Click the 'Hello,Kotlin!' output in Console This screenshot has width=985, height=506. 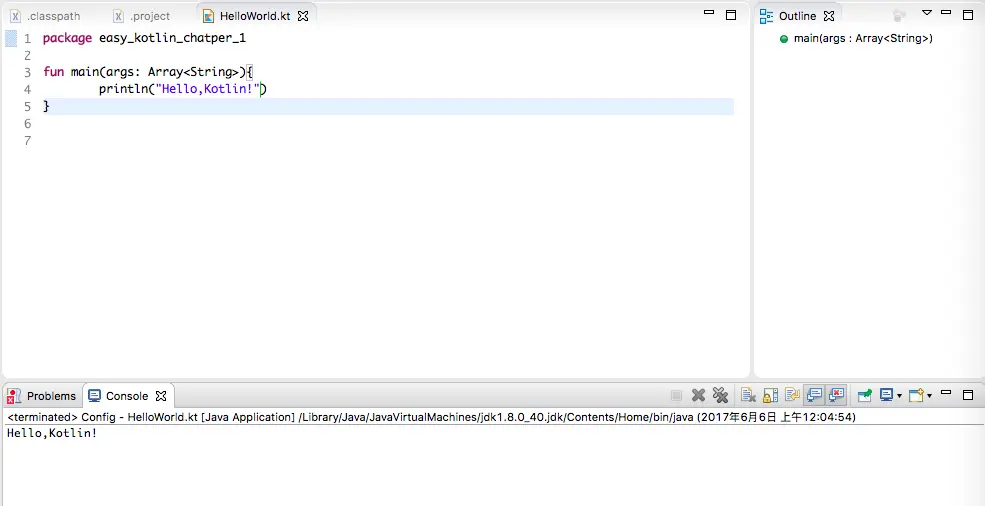tap(52, 433)
